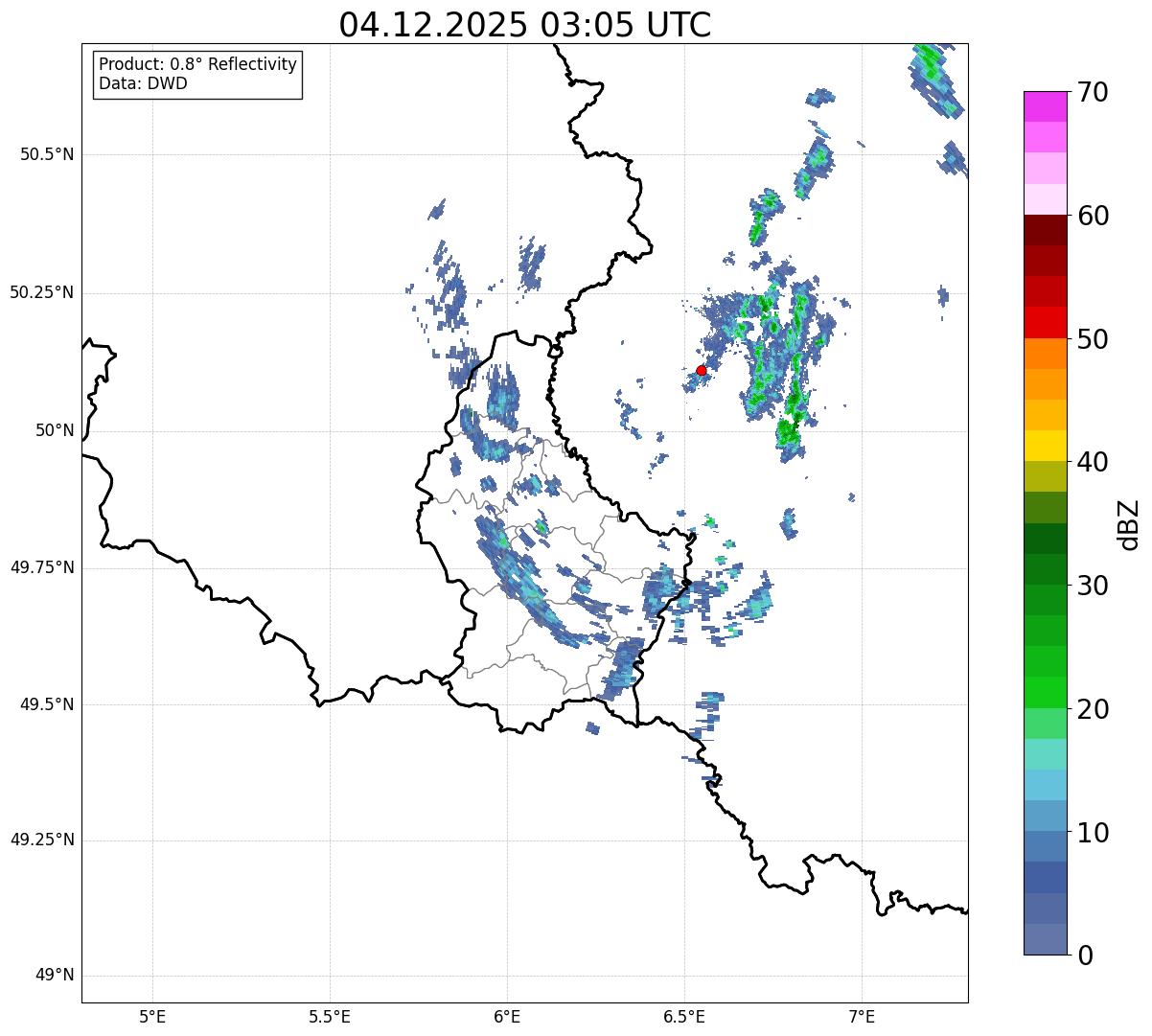Select the 49°N latitude label
Screen dimensions: 1152x1036
[55, 976]
